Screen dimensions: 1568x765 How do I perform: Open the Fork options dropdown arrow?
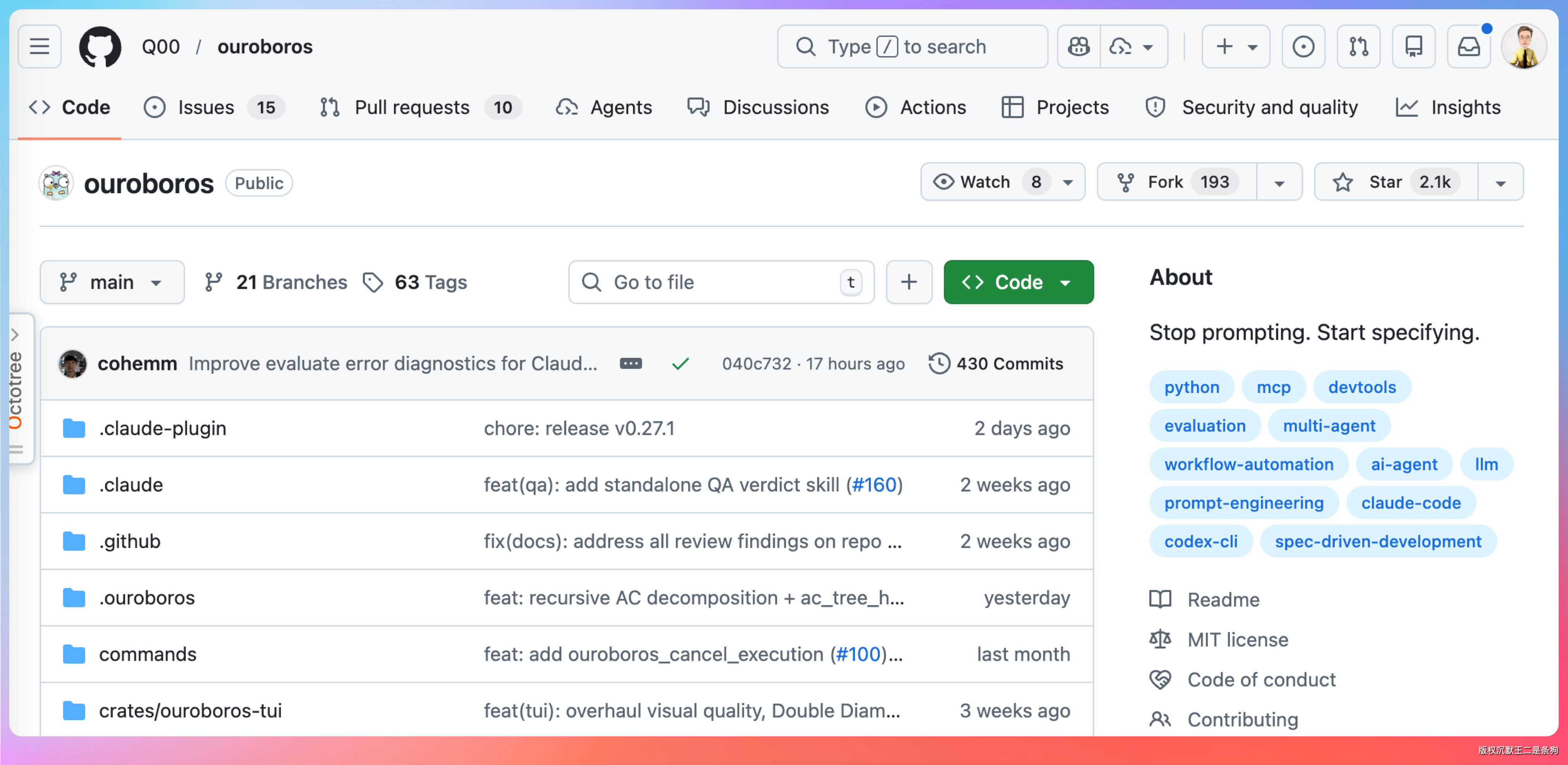[x=1279, y=183]
